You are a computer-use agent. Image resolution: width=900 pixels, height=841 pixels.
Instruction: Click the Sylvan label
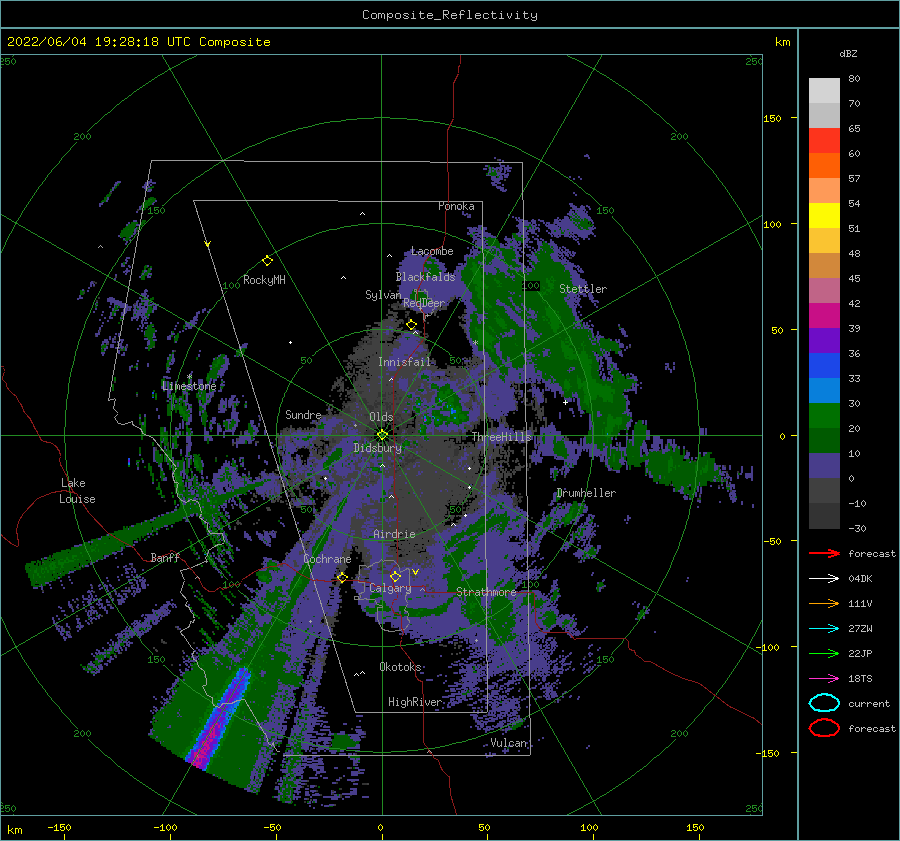point(383,295)
